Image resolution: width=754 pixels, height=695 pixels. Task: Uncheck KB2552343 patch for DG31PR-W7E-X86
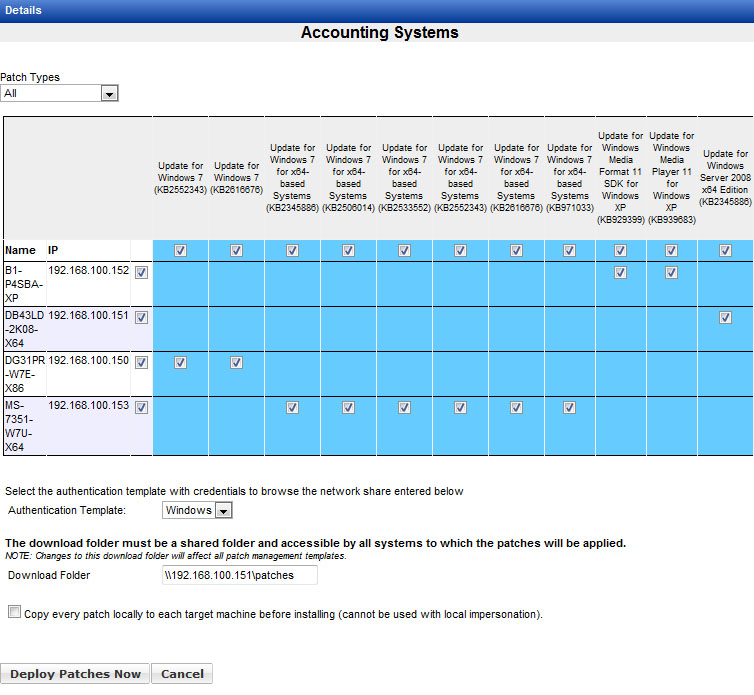tap(180, 363)
